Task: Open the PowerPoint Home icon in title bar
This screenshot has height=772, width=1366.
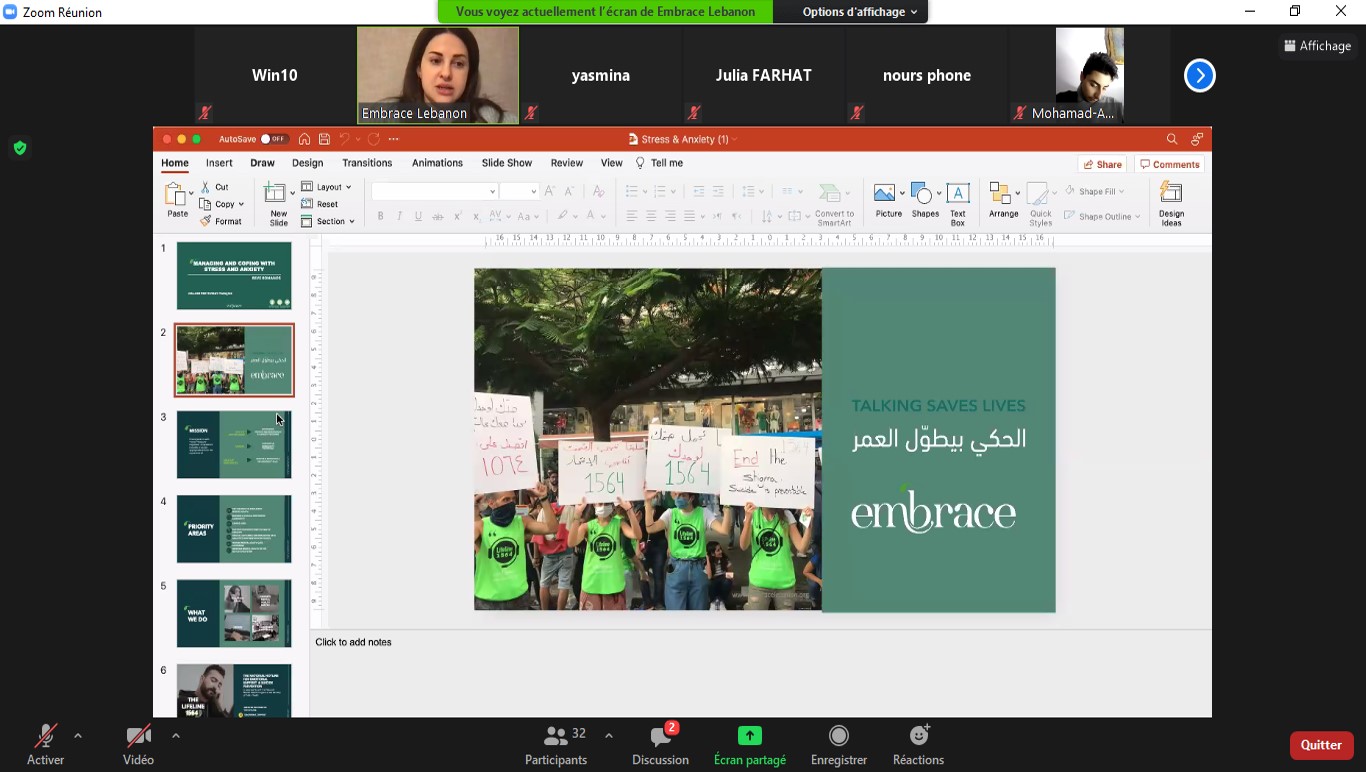Action: pos(304,139)
